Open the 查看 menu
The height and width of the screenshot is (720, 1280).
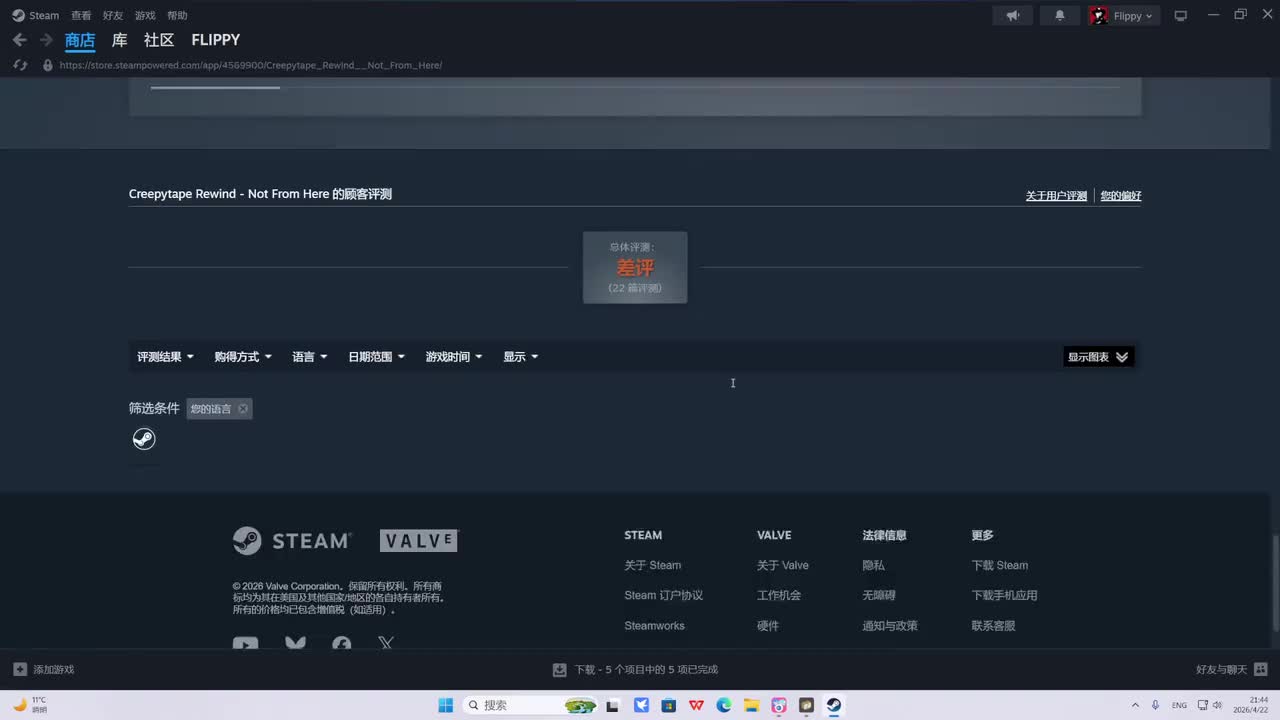tap(81, 15)
